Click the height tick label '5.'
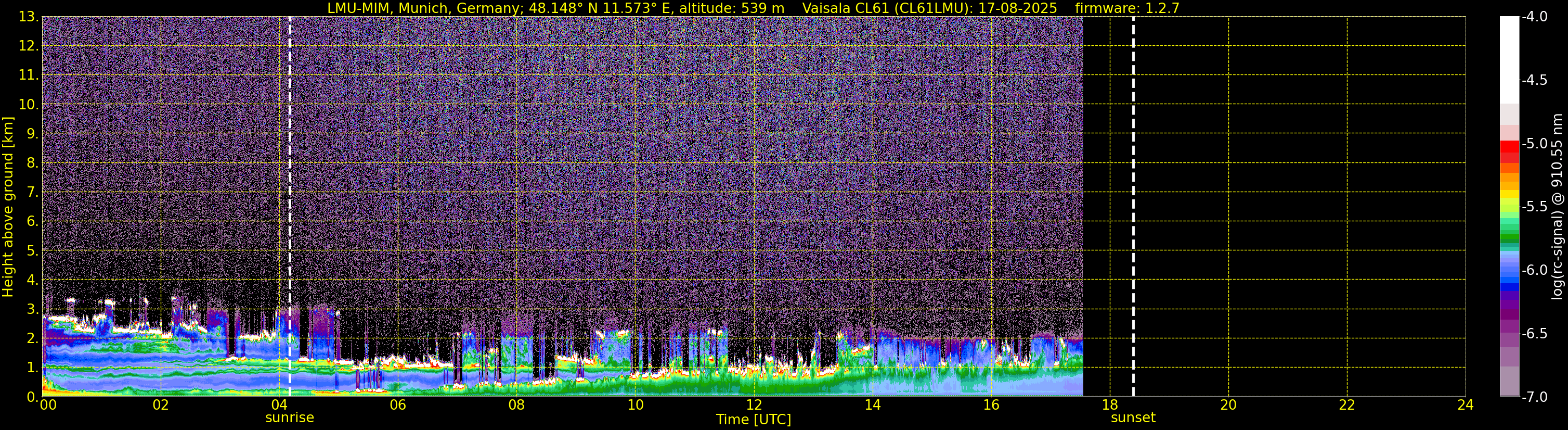 [33, 251]
